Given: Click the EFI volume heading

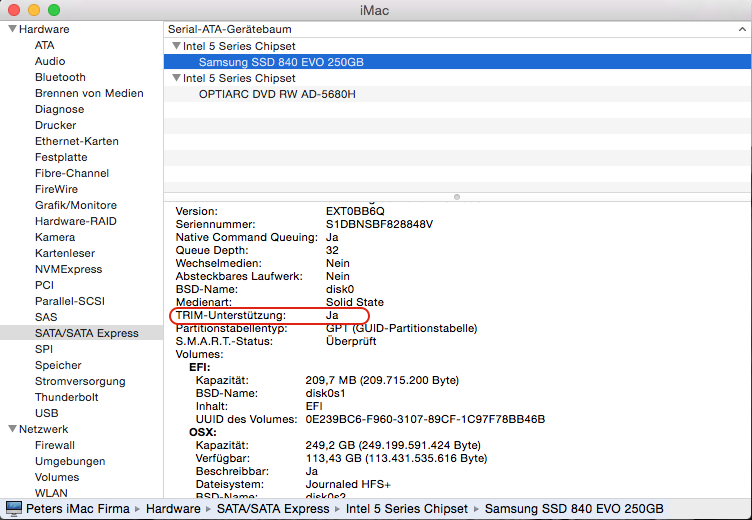Looking at the screenshot, I should tap(200, 367).
